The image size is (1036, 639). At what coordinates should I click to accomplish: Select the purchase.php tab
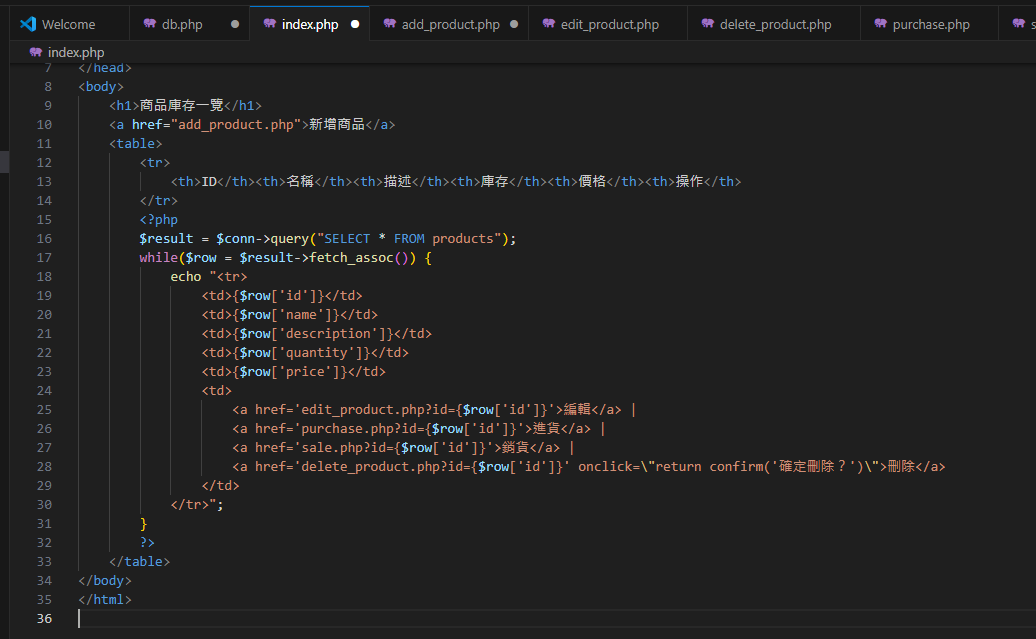[931, 24]
